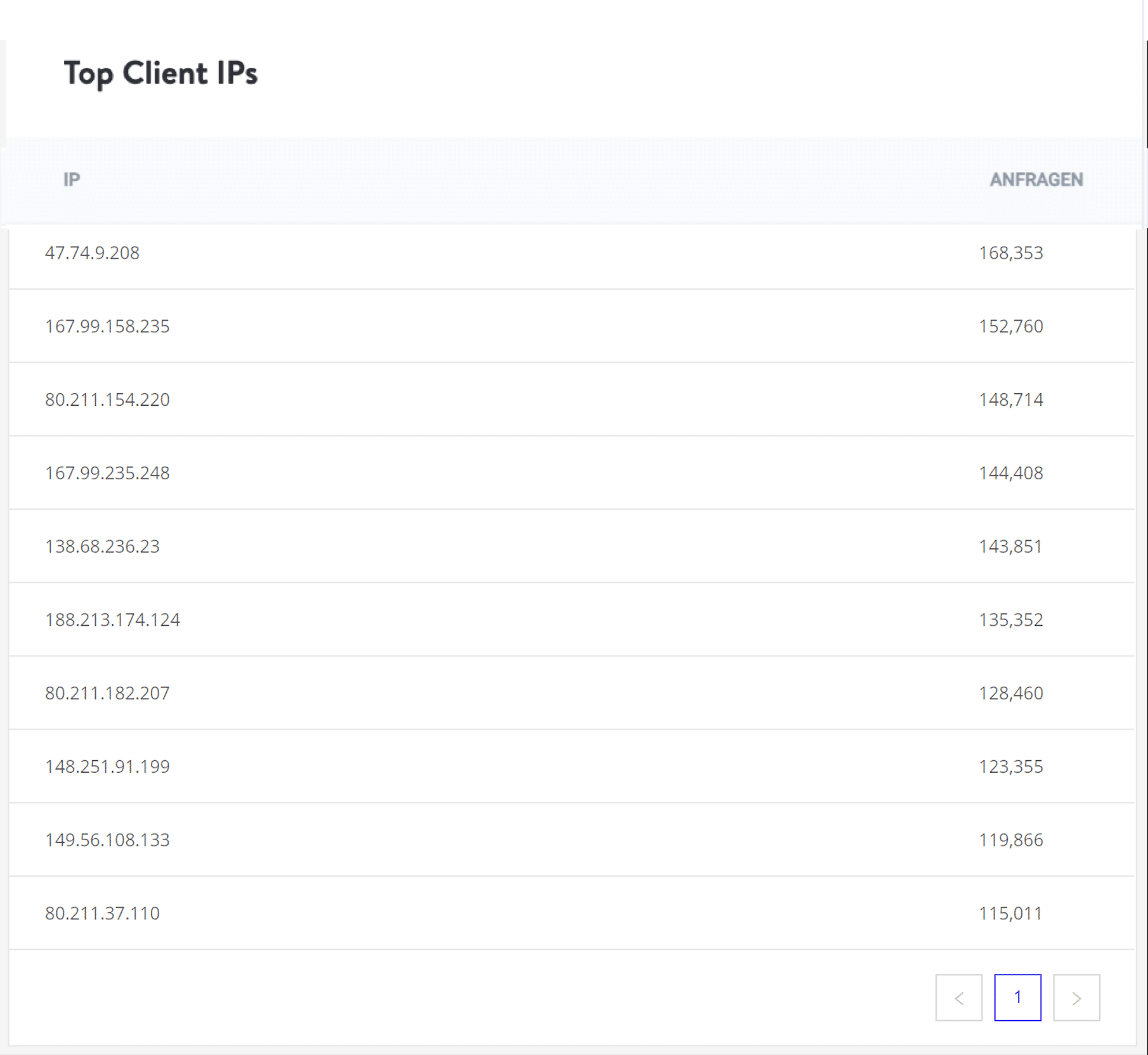Select page 1 in the pagination
This screenshot has width=1148, height=1055.
pyautogui.click(x=1017, y=997)
